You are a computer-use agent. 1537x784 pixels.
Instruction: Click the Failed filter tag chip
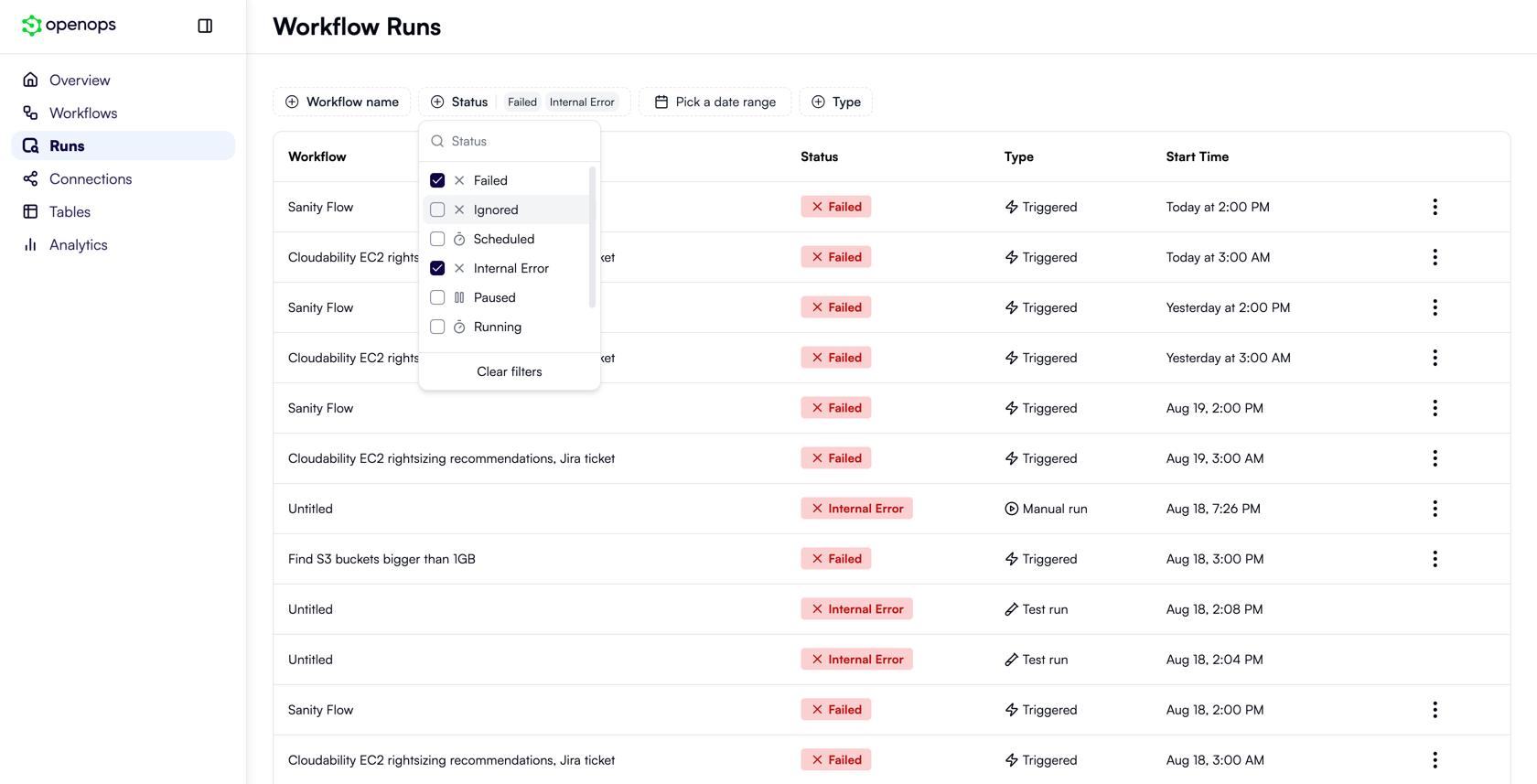[522, 102]
